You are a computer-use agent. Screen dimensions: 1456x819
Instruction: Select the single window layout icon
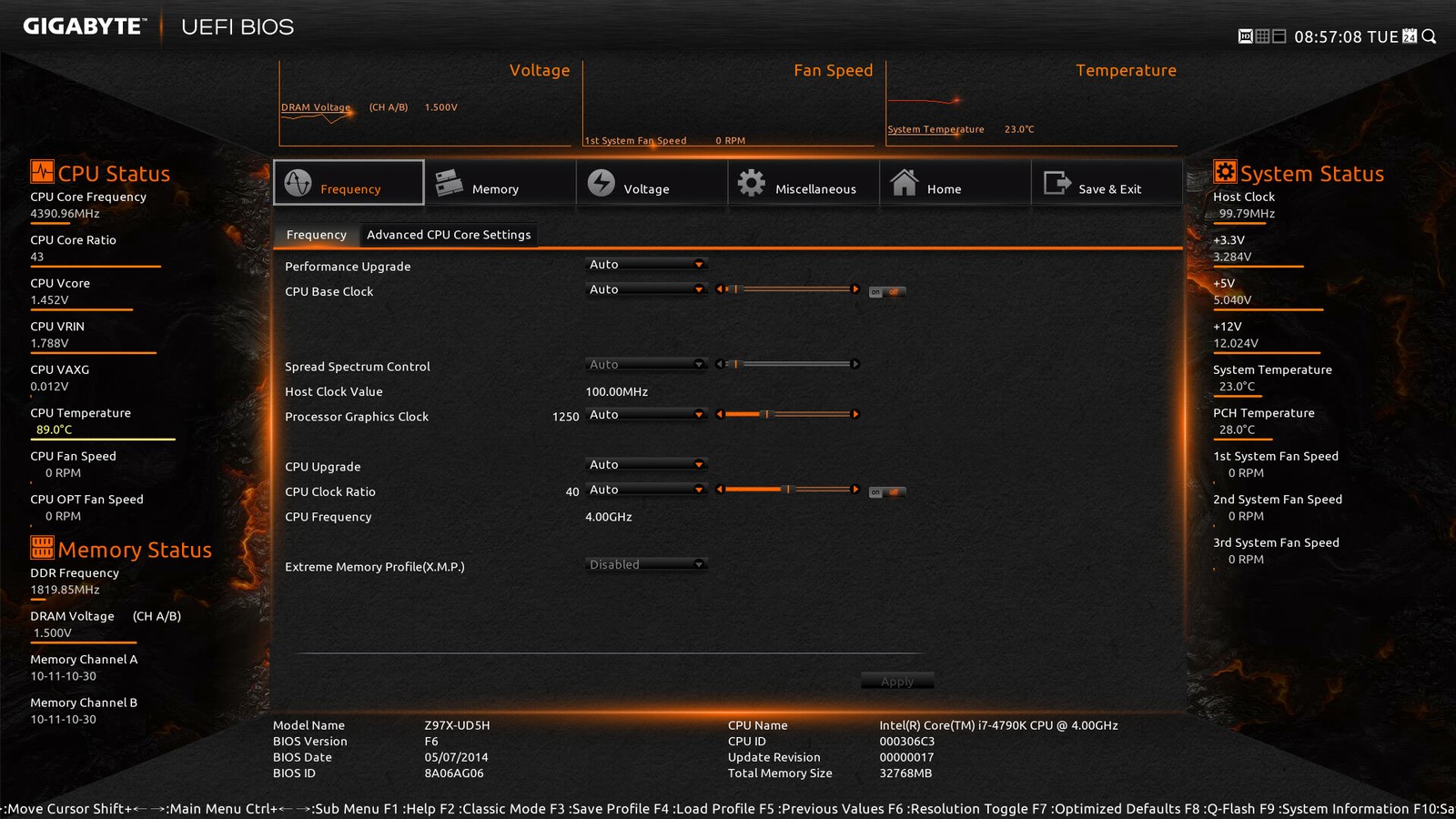(x=1279, y=36)
